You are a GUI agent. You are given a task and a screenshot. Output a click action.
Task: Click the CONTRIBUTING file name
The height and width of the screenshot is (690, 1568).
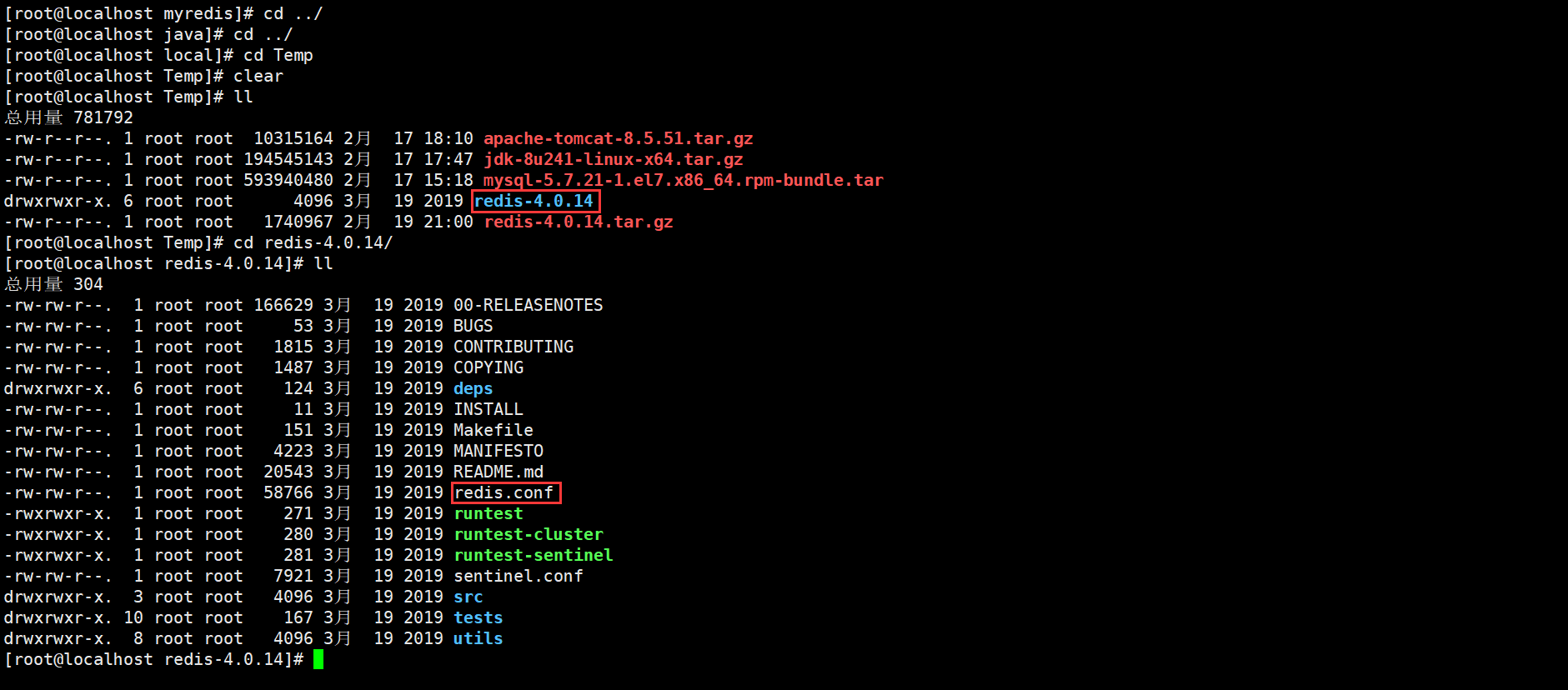513,347
